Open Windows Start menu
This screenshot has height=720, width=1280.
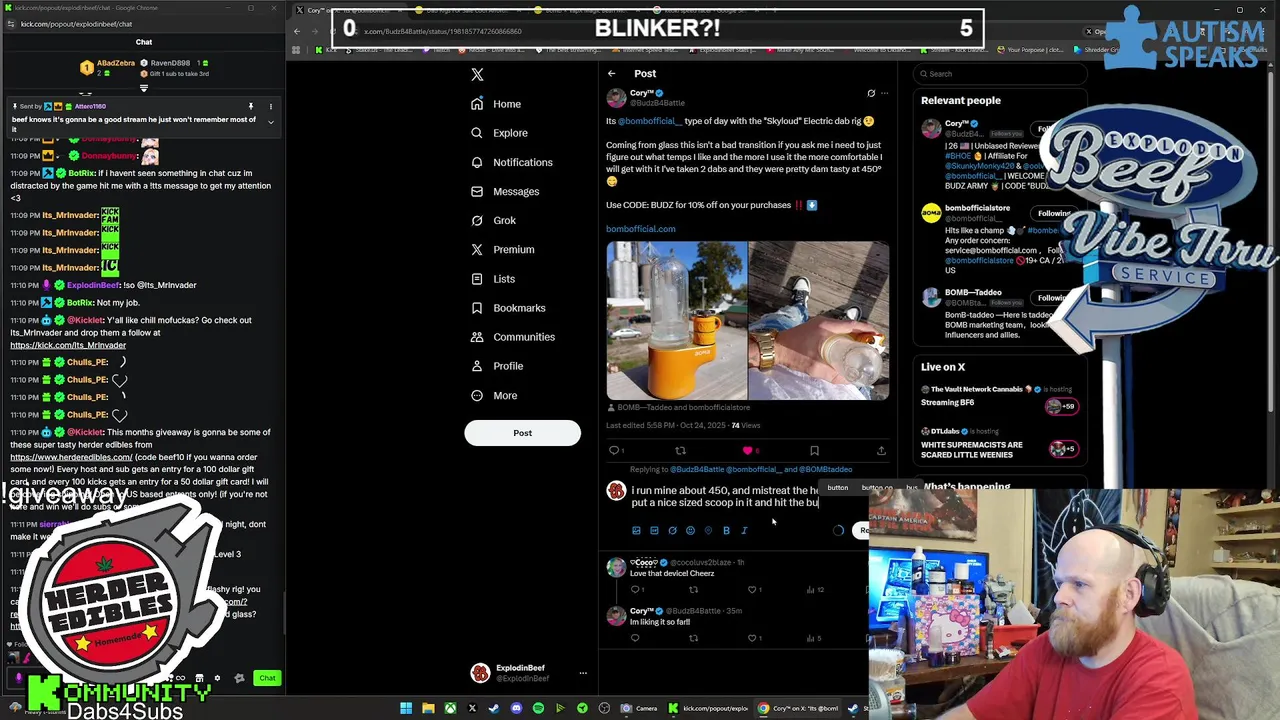pyautogui.click(x=406, y=709)
